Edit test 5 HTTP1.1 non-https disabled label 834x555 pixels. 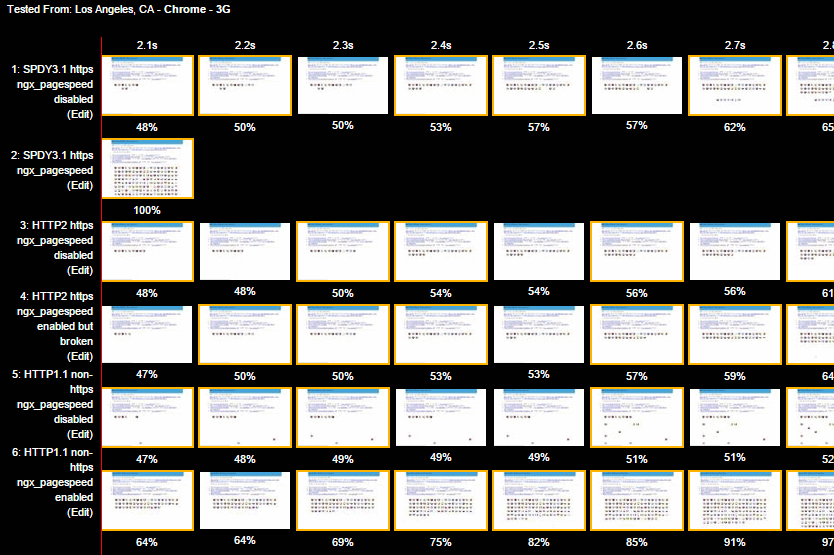pos(79,434)
